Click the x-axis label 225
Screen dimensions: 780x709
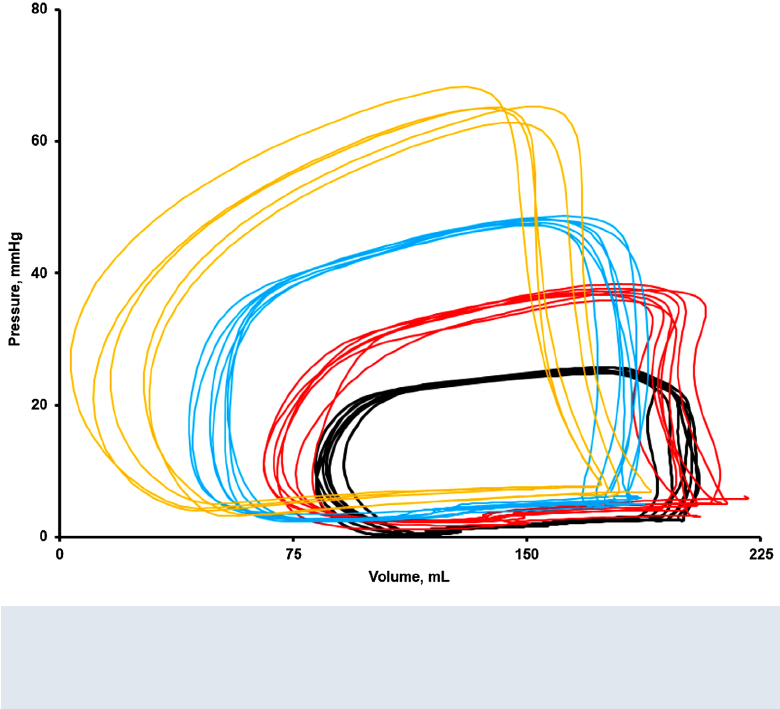coord(761,554)
